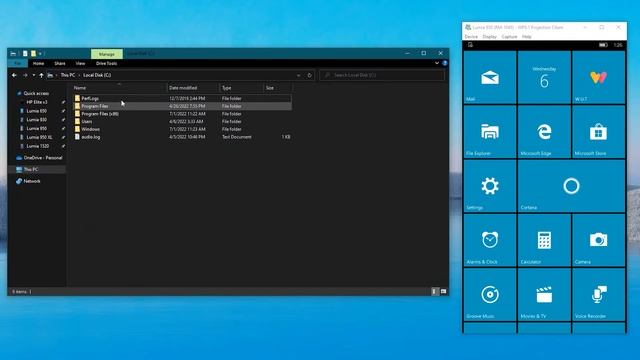Switch to large icons view in status bar
The height and width of the screenshot is (360, 640).
point(443,291)
